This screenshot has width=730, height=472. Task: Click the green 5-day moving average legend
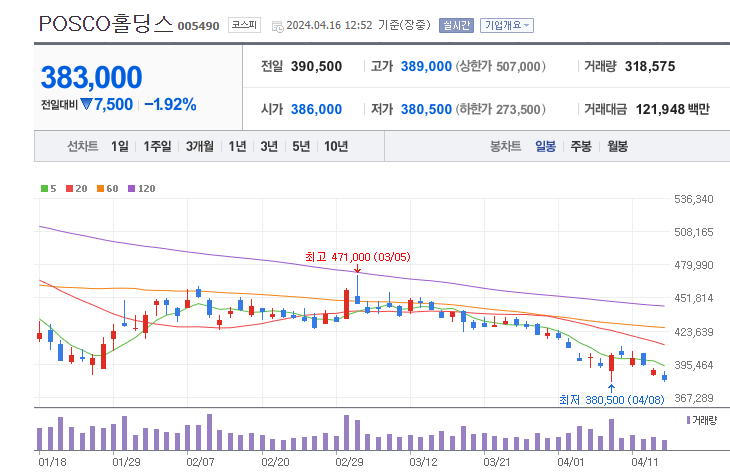point(48,189)
